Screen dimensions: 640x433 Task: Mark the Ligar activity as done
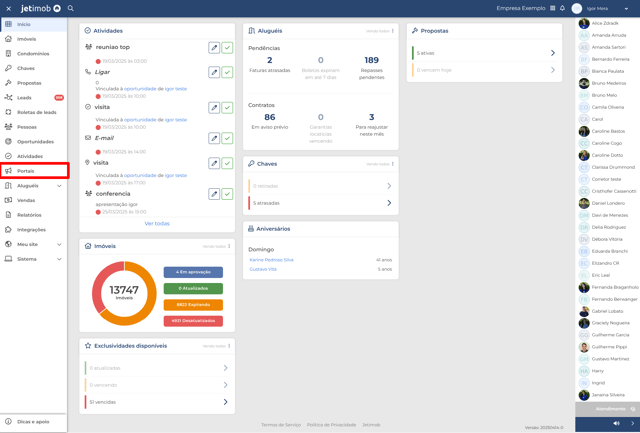[x=227, y=72]
